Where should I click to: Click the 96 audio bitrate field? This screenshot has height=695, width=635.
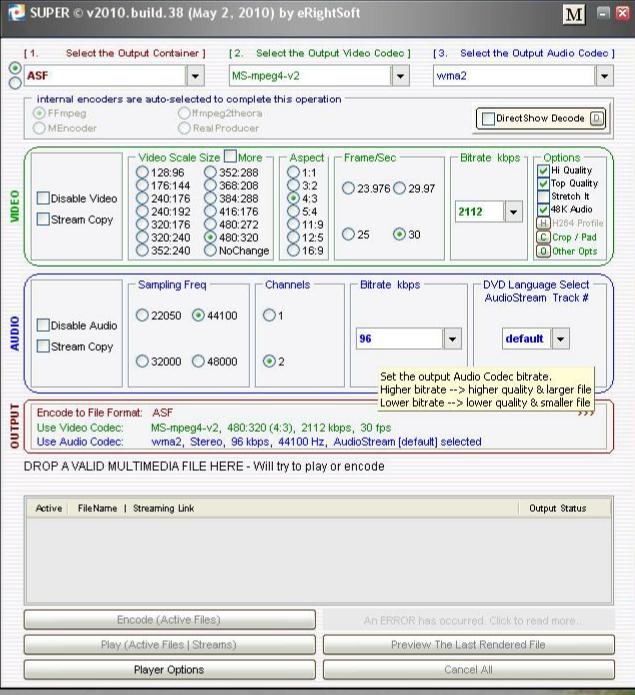[399, 339]
